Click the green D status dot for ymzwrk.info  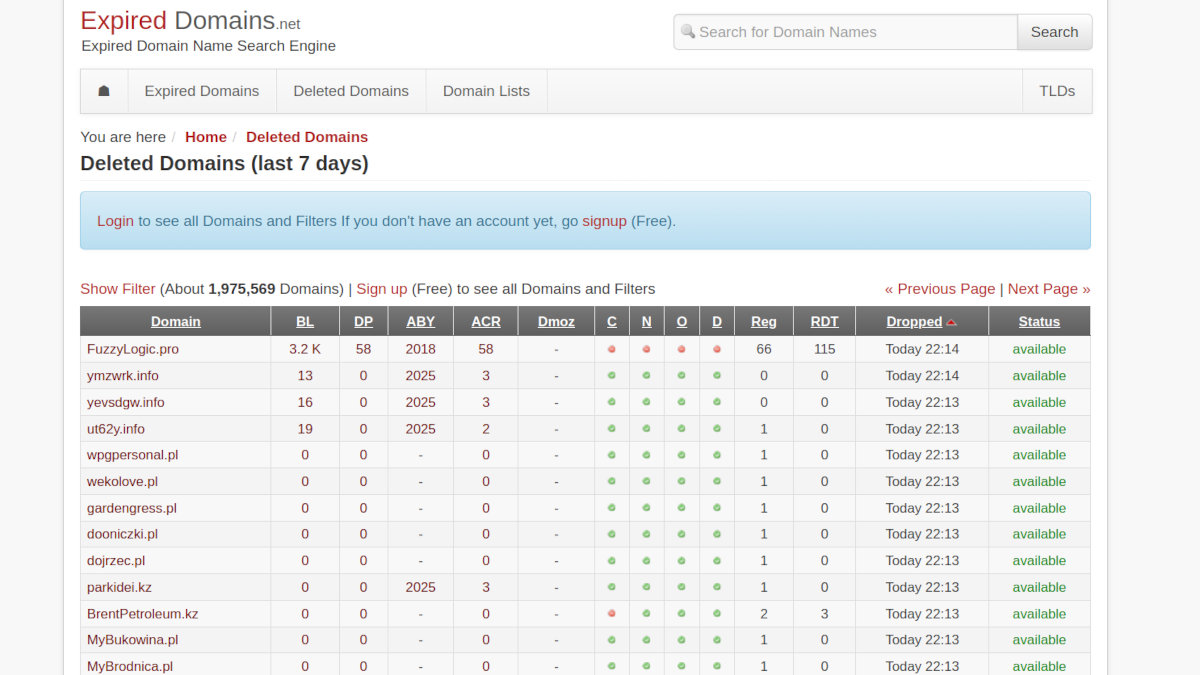pos(717,376)
